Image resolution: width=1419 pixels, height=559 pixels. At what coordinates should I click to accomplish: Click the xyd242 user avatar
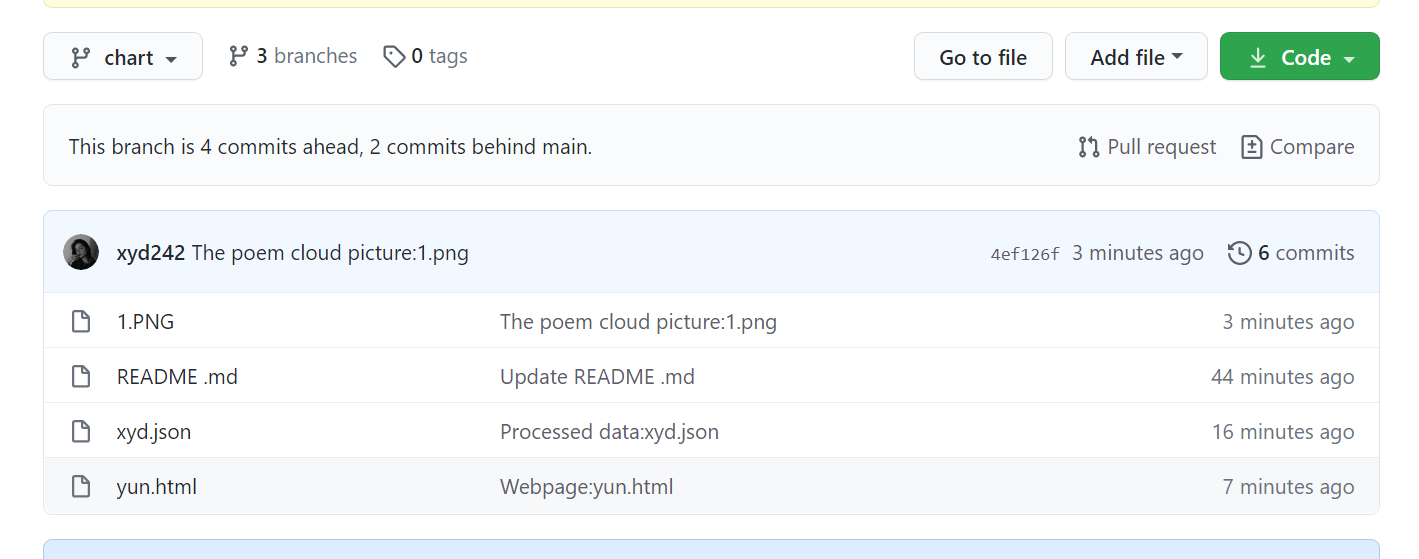point(81,252)
